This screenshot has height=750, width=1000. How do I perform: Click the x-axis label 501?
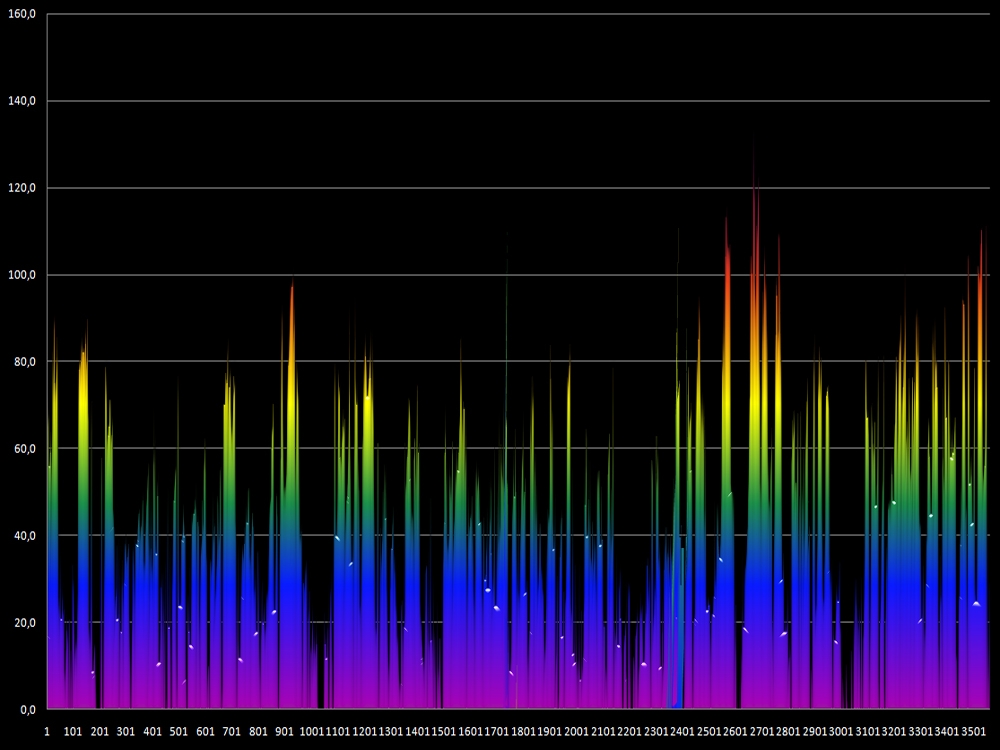tap(179, 732)
